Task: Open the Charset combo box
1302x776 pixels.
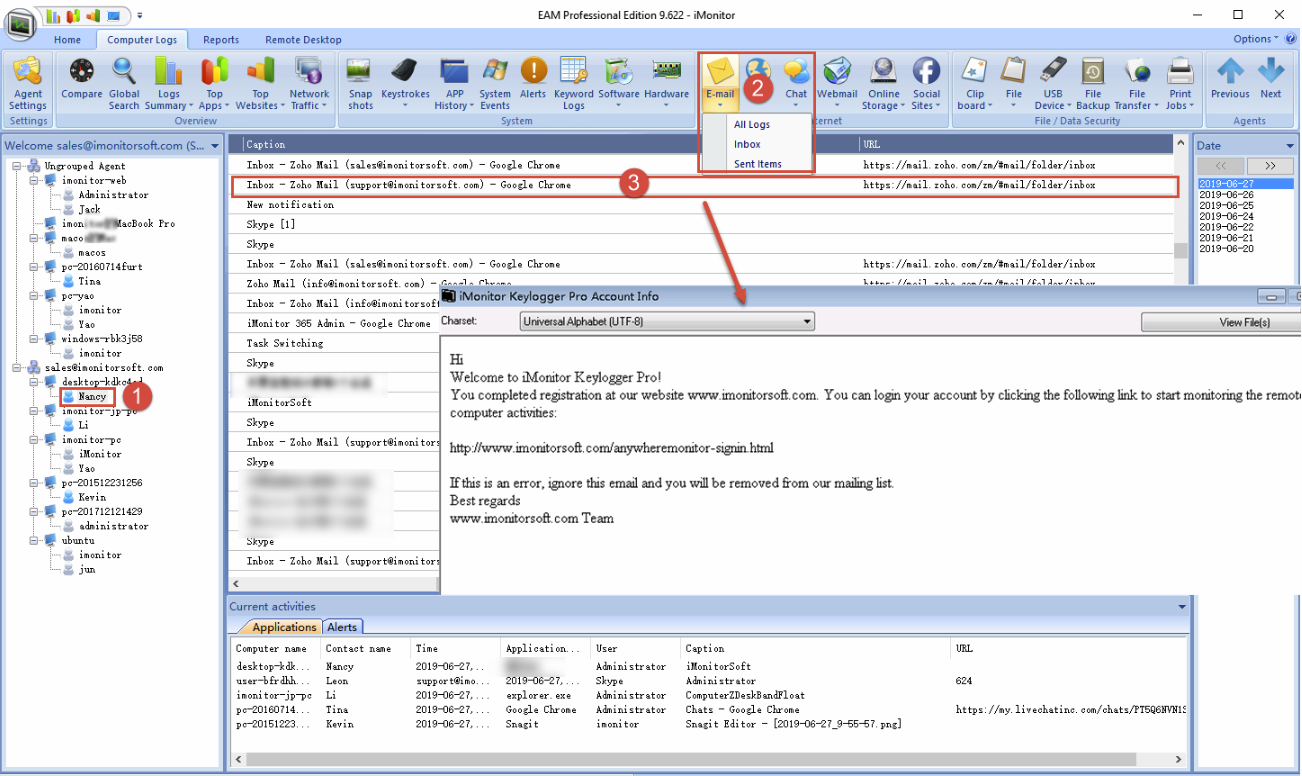Action: [667, 322]
